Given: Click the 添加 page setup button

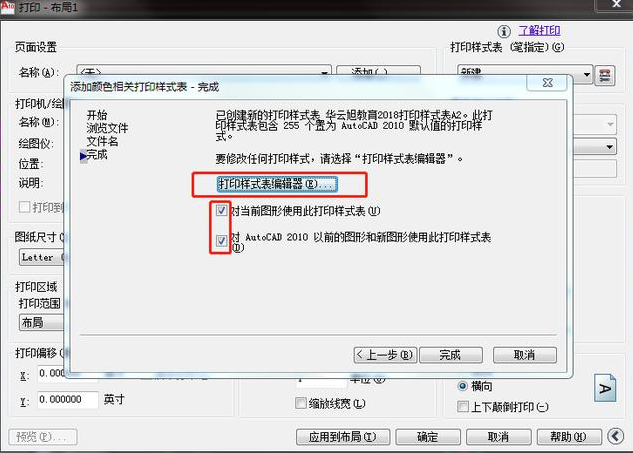Looking at the screenshot, I should coord(378,71).
